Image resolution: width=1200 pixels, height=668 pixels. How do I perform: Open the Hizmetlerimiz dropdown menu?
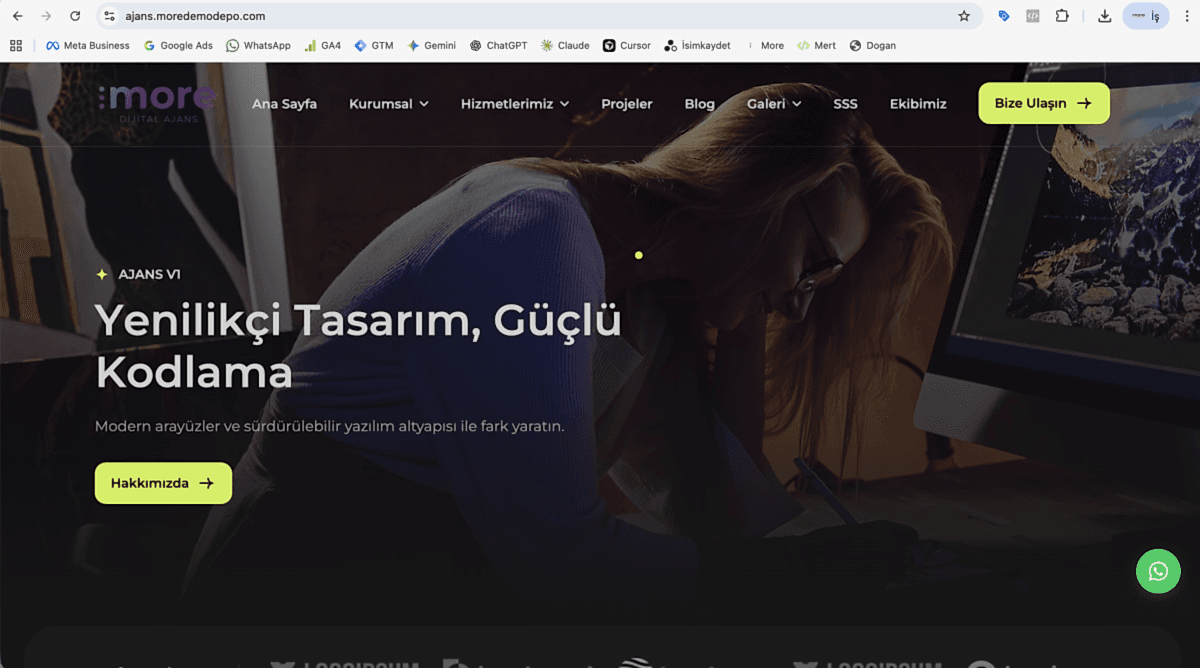(x=514, y=103)
